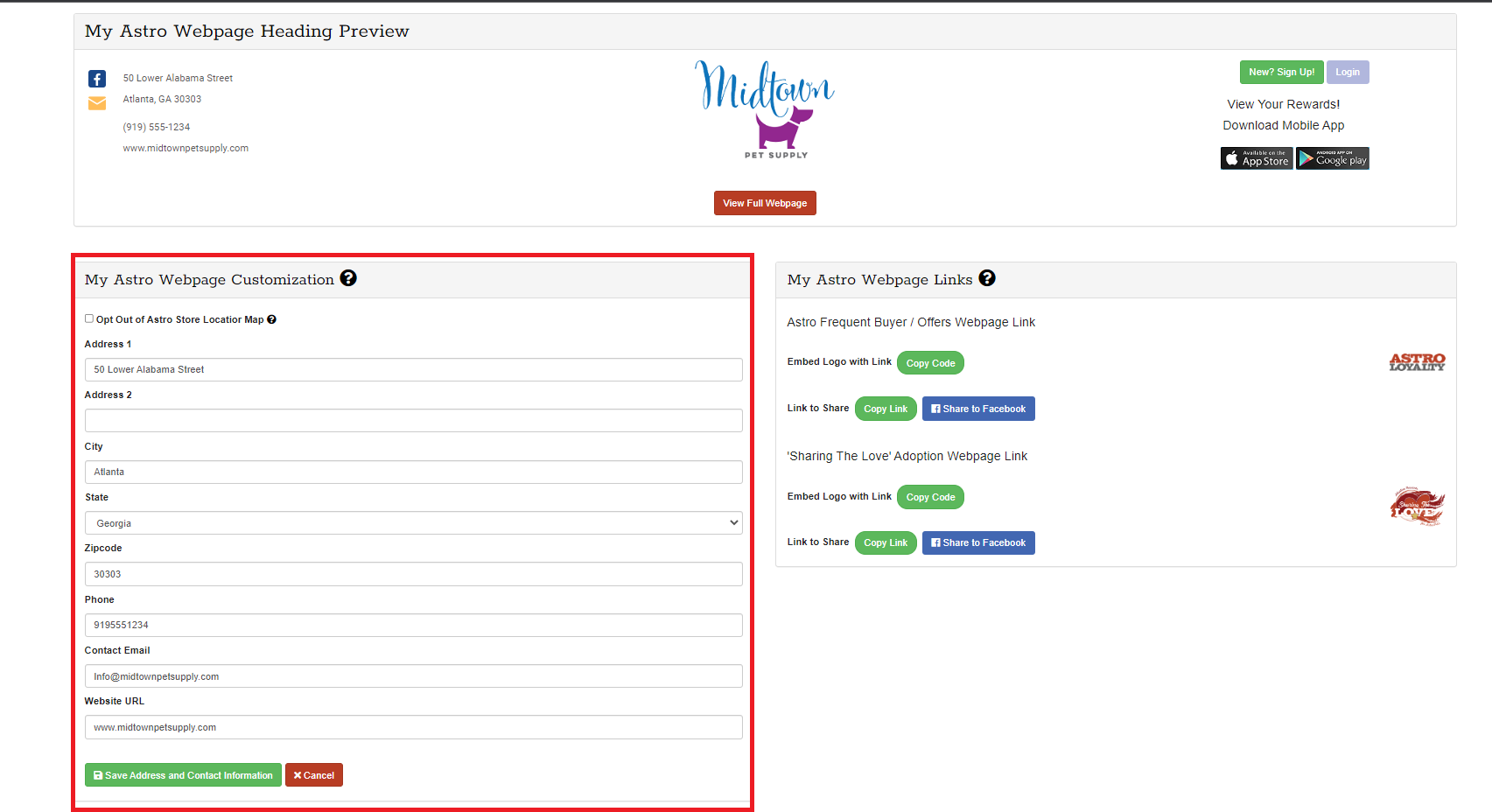Screen dimensions: 1492x812
Task: Copy Link for Sharing The Love adoption page
Action: (886, 542)
